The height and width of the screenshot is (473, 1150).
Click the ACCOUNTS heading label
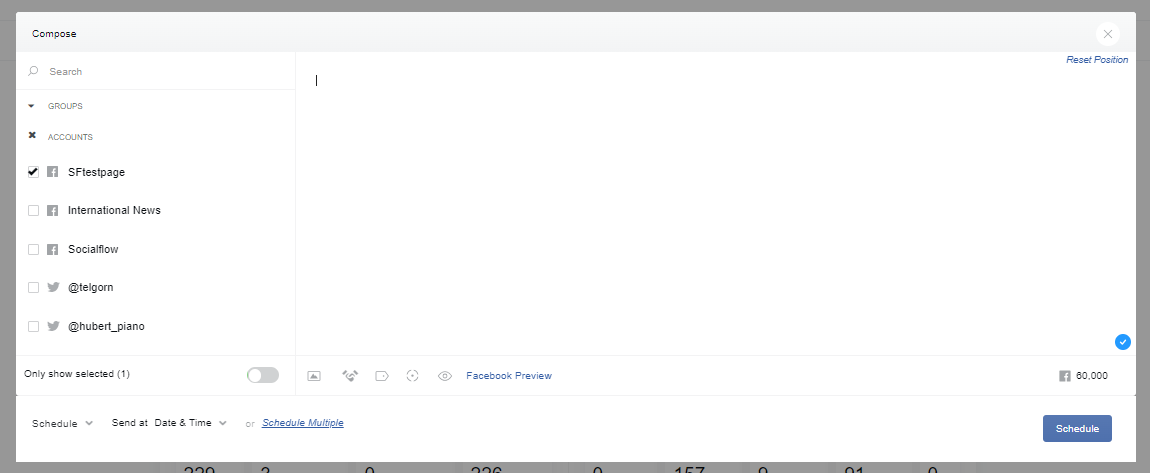pos(70,137)
